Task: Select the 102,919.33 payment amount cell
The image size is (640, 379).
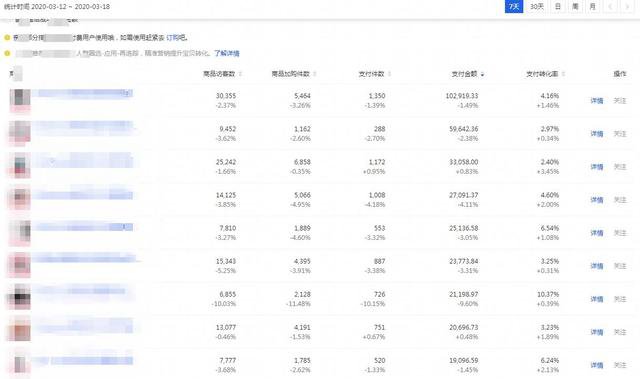Action: (462, 96)
